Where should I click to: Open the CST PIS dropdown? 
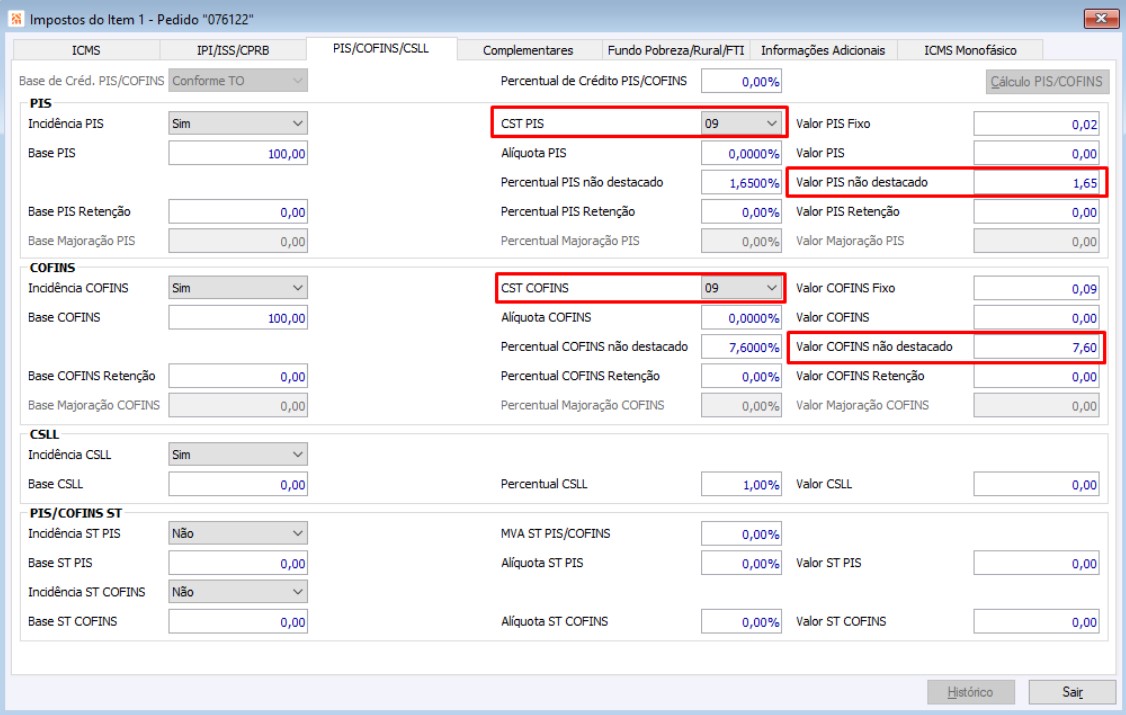pos(741,123)
